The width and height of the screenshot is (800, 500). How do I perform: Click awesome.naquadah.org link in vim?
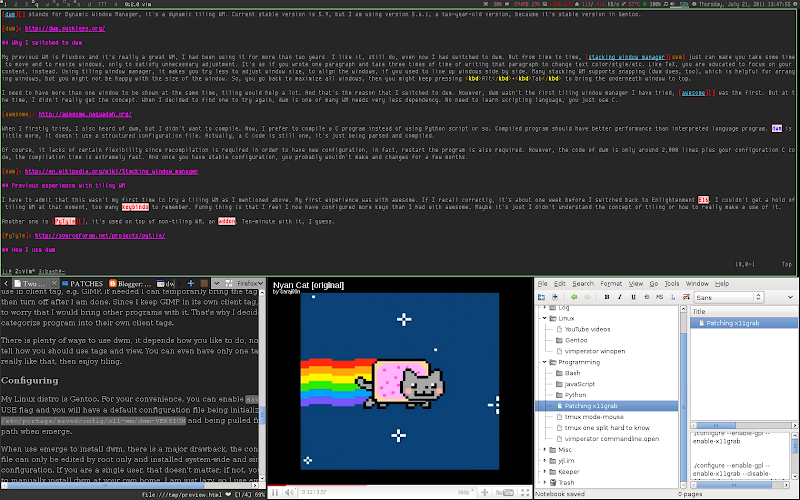pyautogui.click(x=85, y=114)
